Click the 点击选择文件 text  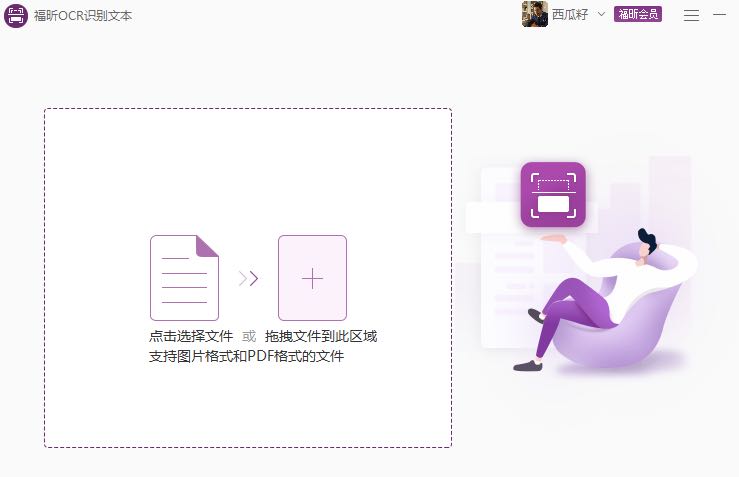pos(191,336)
